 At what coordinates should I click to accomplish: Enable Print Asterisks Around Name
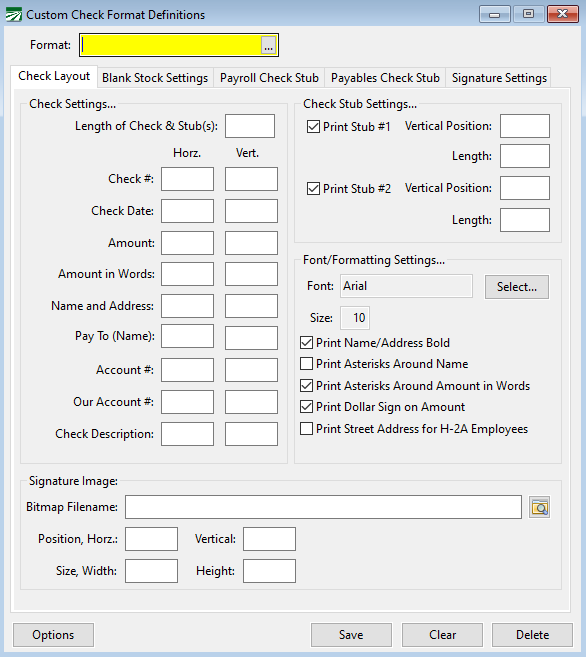[306, 364]
